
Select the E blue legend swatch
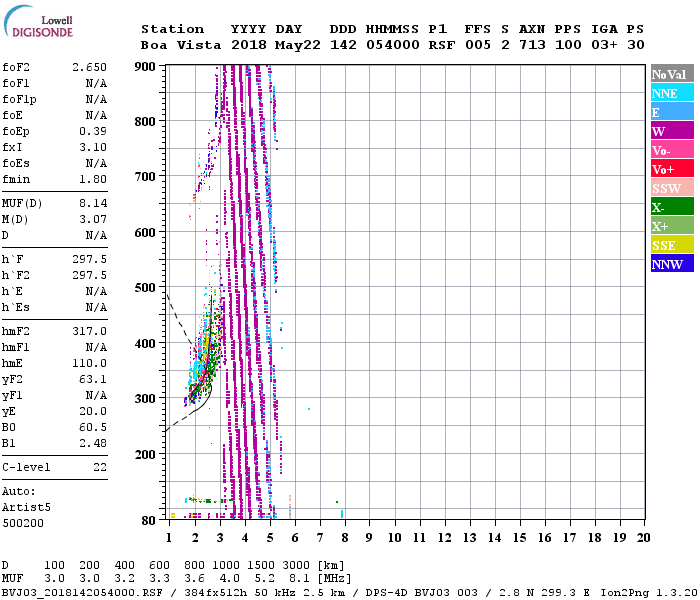tap(672, 112)
